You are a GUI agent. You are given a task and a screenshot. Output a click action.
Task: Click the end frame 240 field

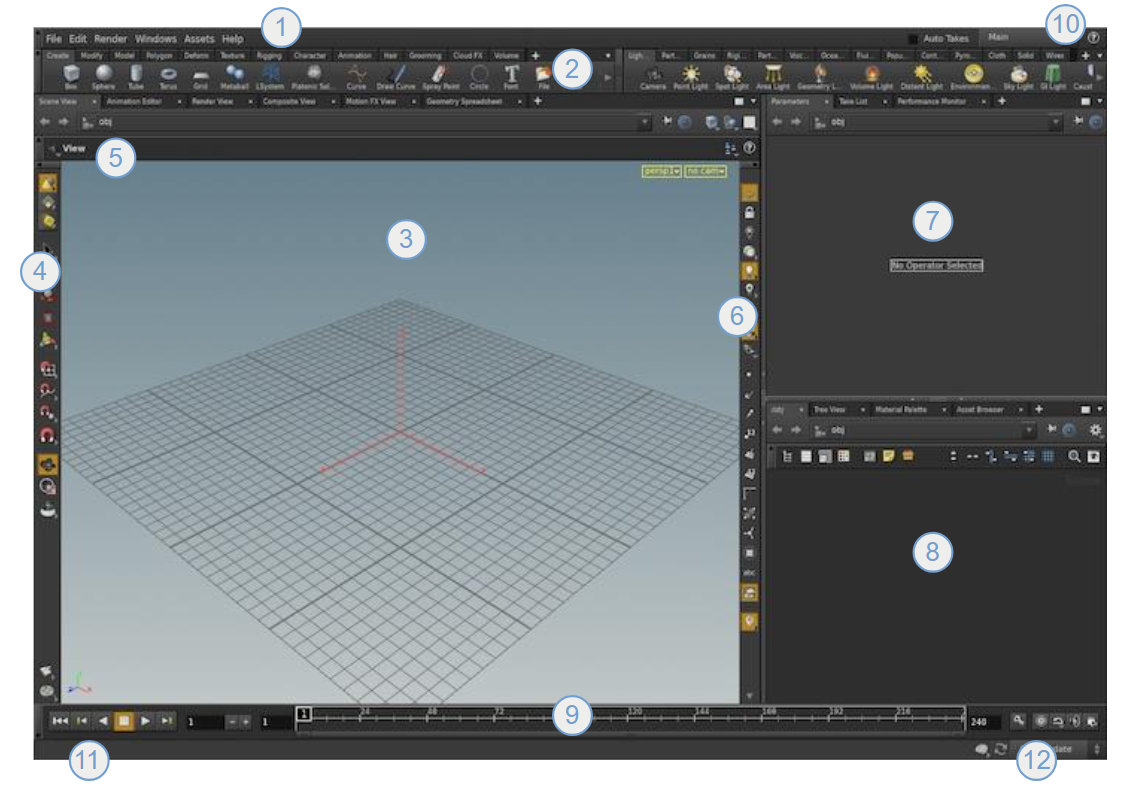pyautogui.click(x=984, y=722)
